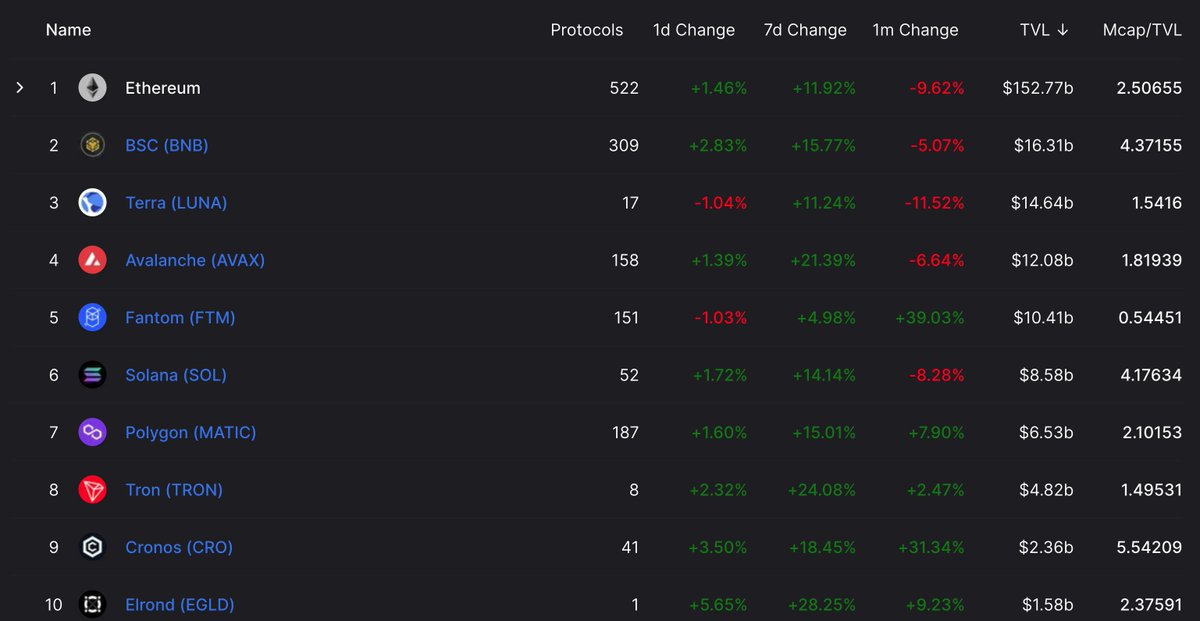Image resolution: width=1200 pixels, height=621 pixels.
Task: Click Fantom's 1m change +39.03%
Action: click(930, 318)
